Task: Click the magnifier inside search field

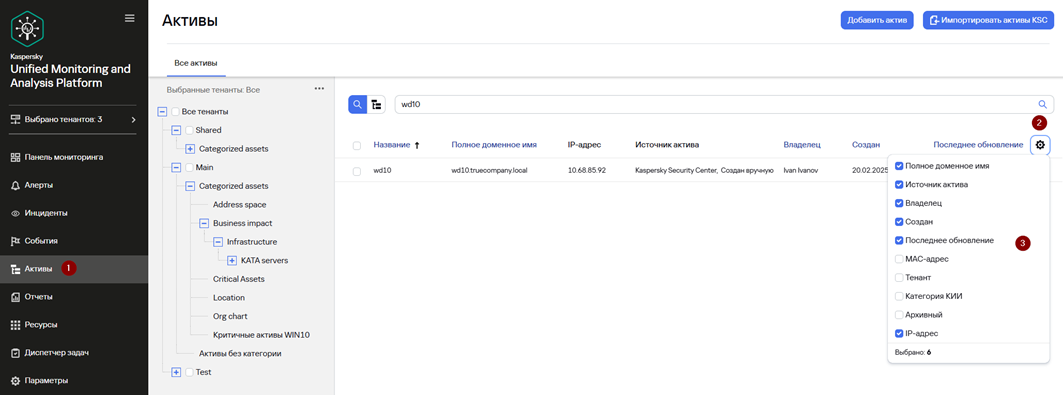Action: coord(1043,104)
